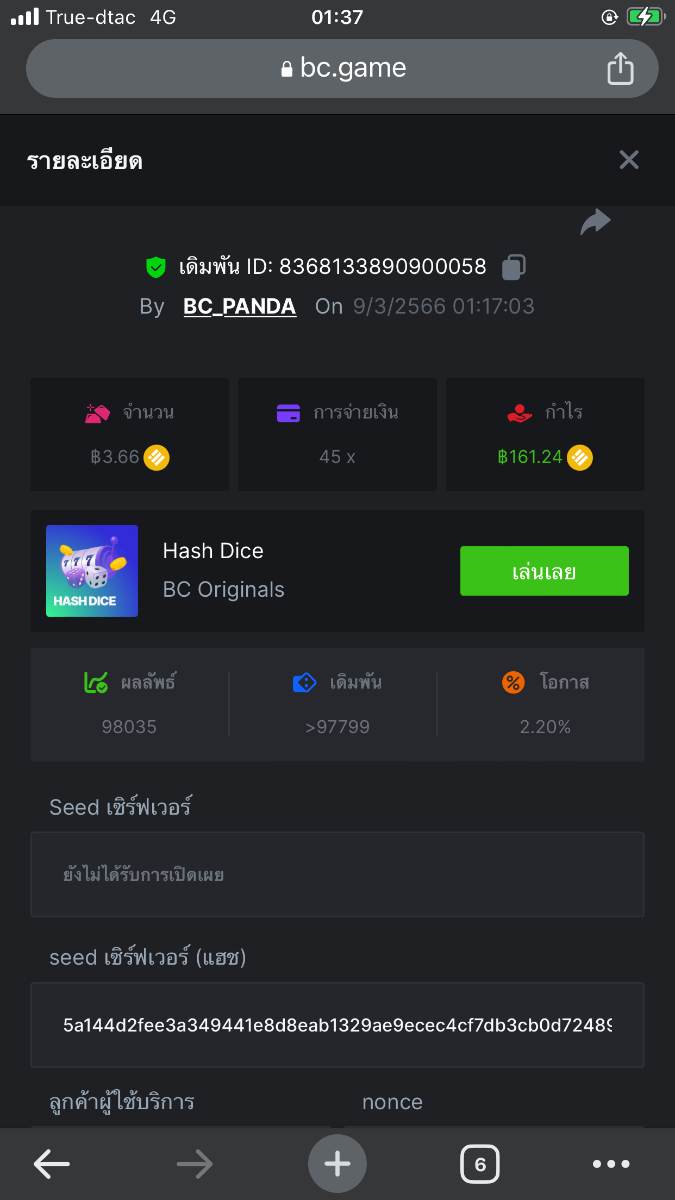Tap the share arrow icon
This screenshot has height=1200, width=675.
point(595,222)
